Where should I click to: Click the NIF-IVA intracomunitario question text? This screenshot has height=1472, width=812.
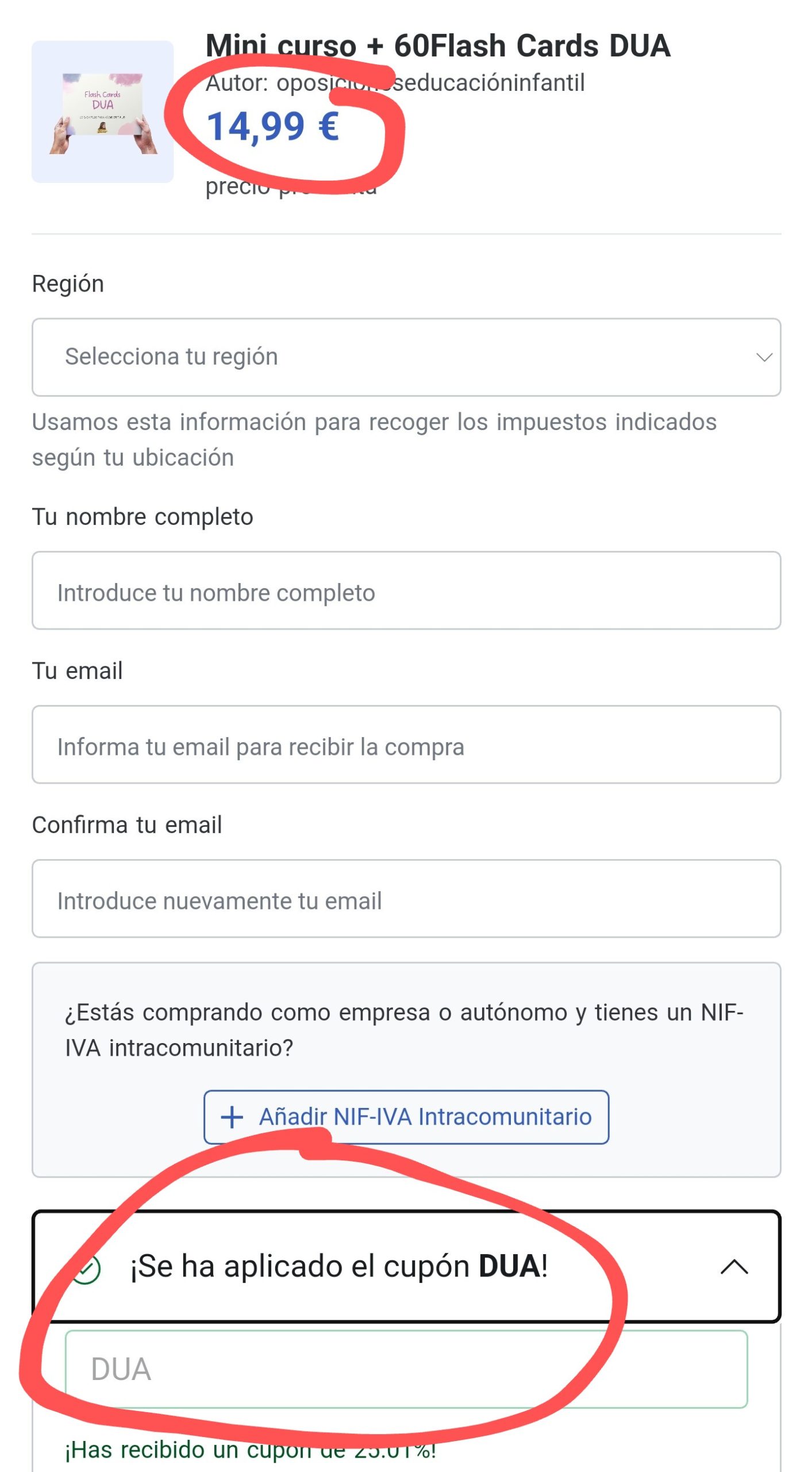(x=403, y=1030)
